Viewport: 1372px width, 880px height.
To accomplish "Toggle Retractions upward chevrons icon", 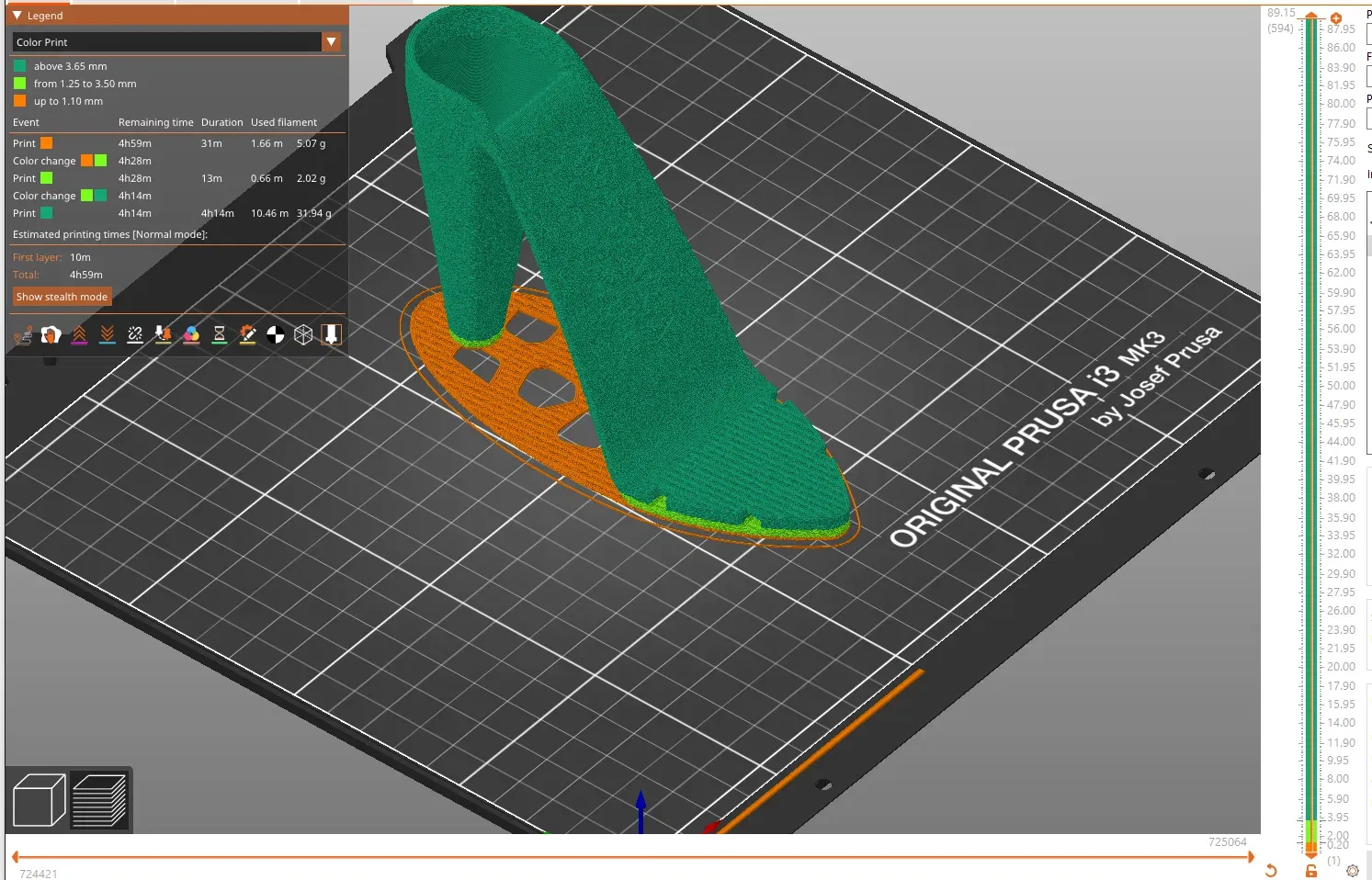I will (x=80, y=335).
